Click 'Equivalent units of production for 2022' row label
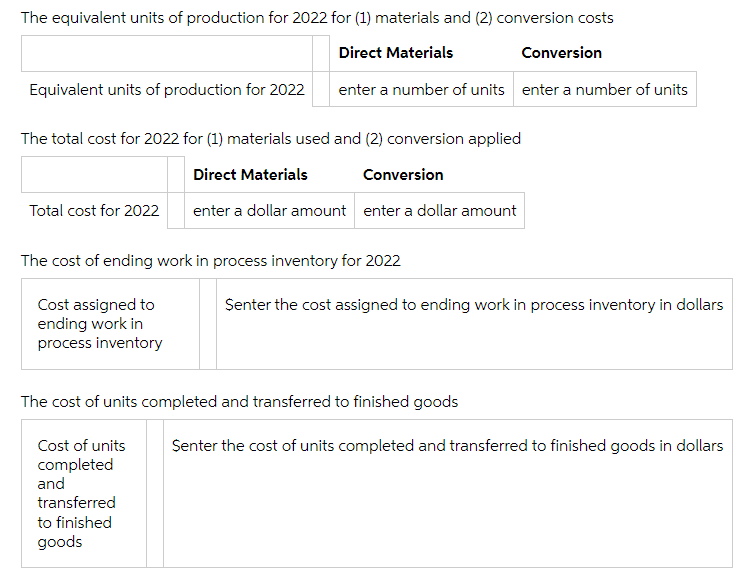748x568 pixels. 166,90
